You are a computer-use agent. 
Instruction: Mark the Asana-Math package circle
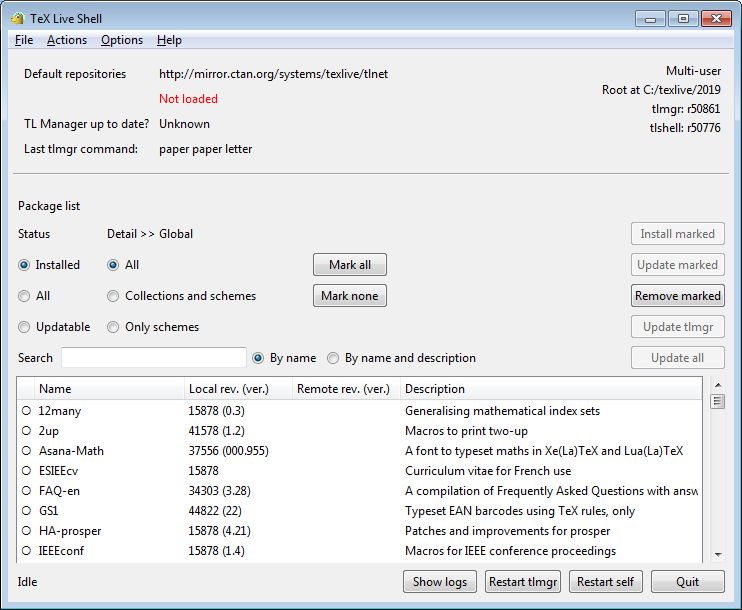(26, 451)
